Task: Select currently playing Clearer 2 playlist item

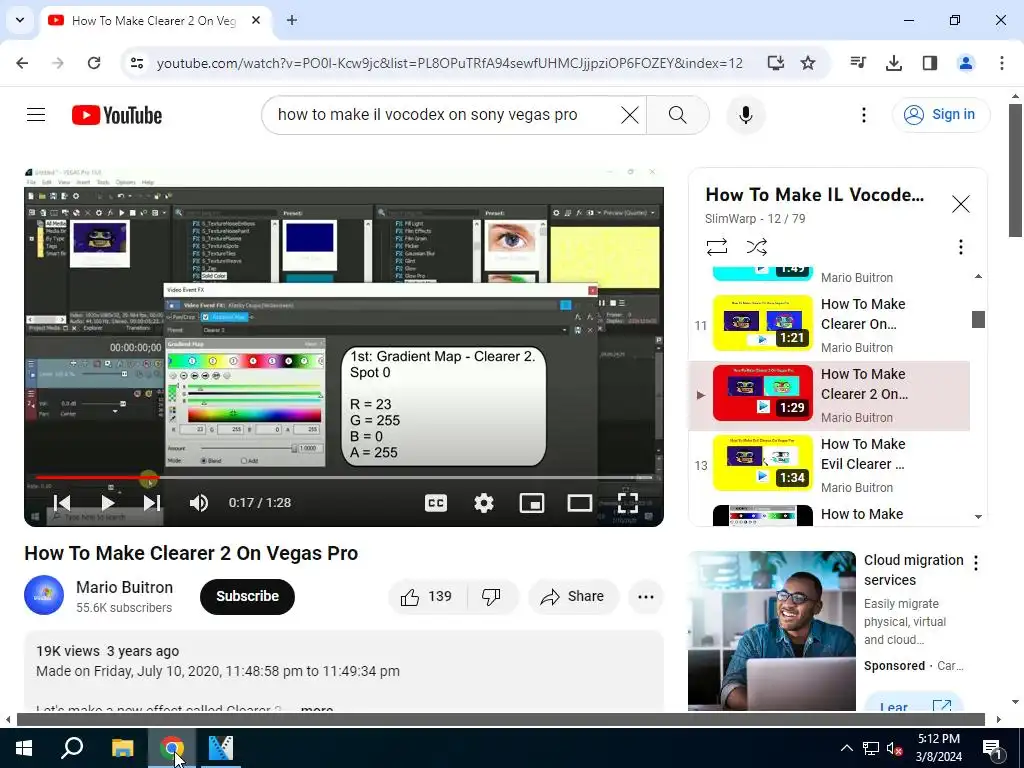Action: tap(829, 395)
